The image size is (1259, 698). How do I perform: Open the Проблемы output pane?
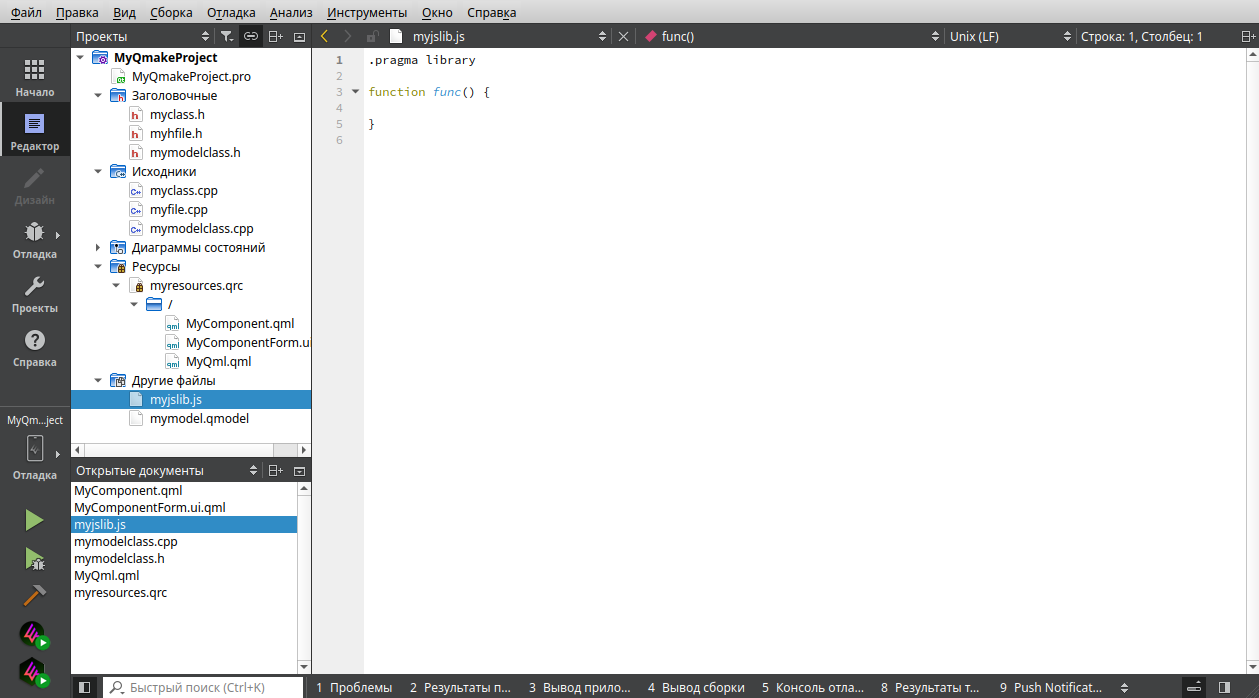point(354,688)
